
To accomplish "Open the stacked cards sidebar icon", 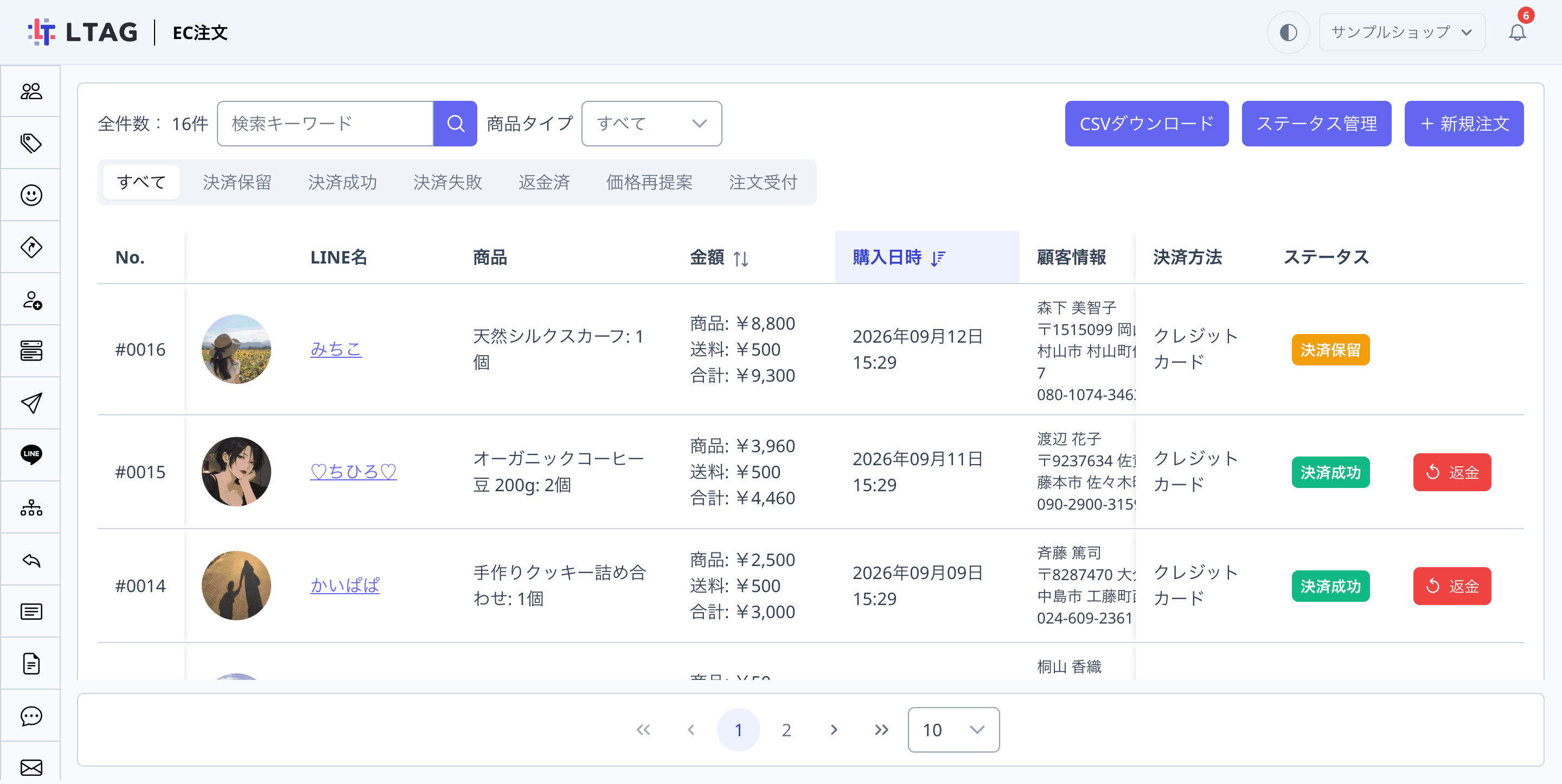I will [x=31, y=351].
